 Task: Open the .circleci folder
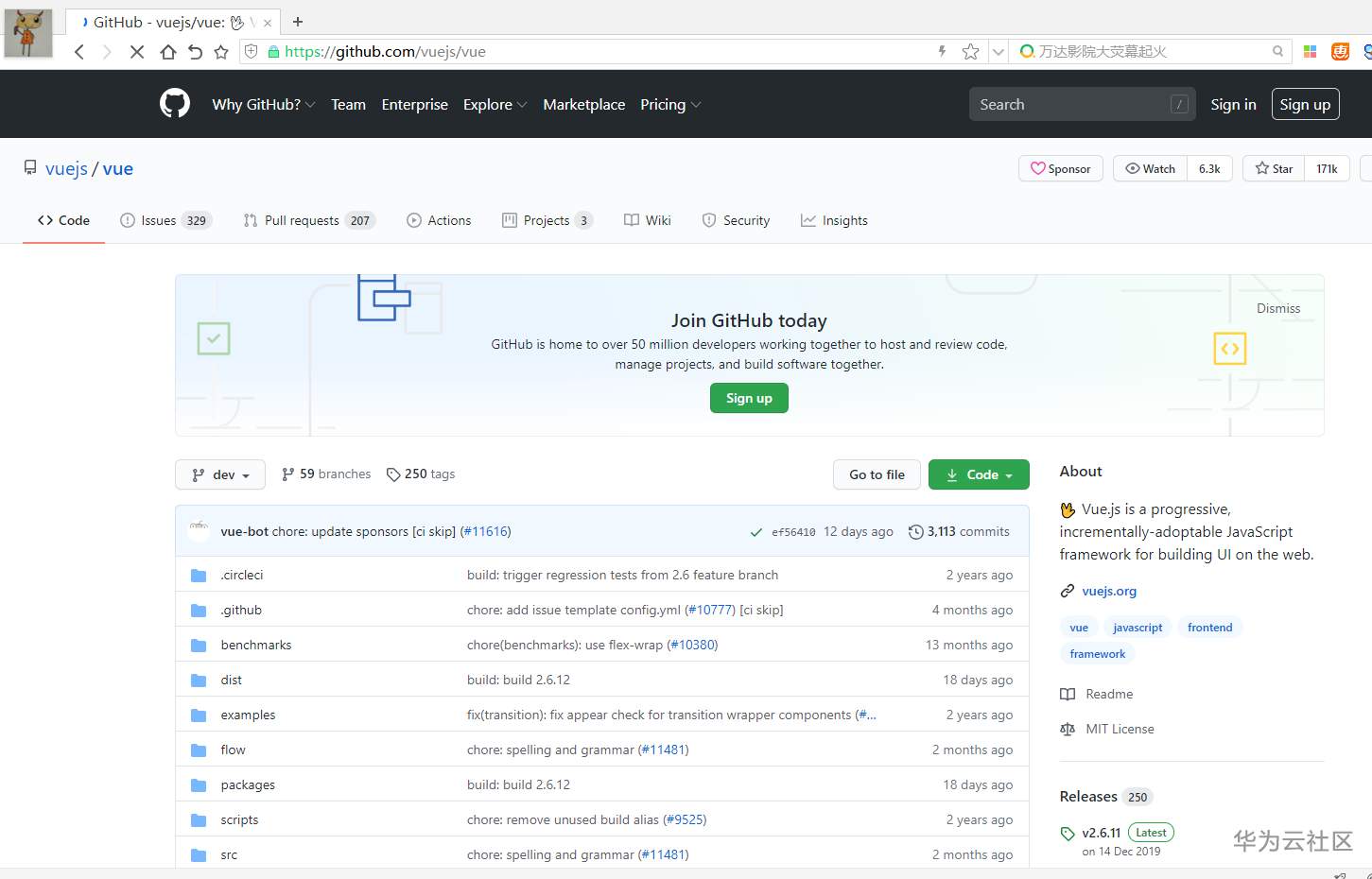coord(242,575)
